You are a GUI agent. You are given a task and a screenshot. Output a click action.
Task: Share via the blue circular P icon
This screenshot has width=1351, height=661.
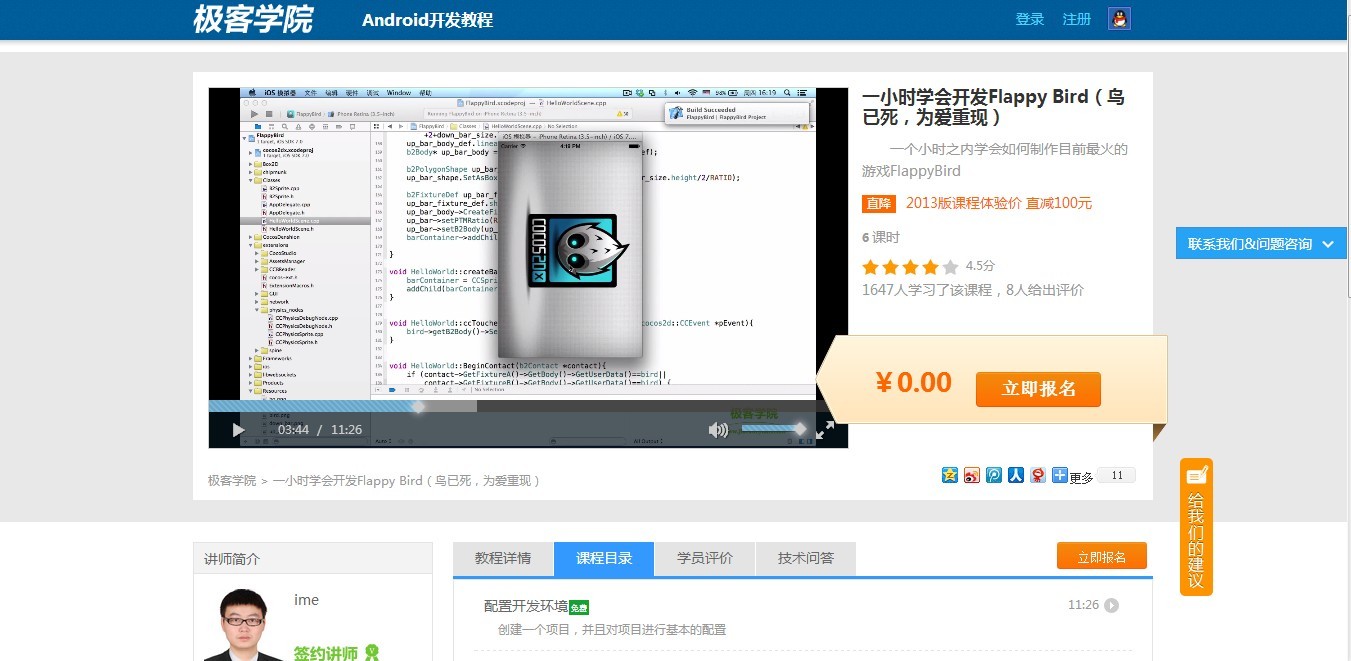tap(994, 475)
